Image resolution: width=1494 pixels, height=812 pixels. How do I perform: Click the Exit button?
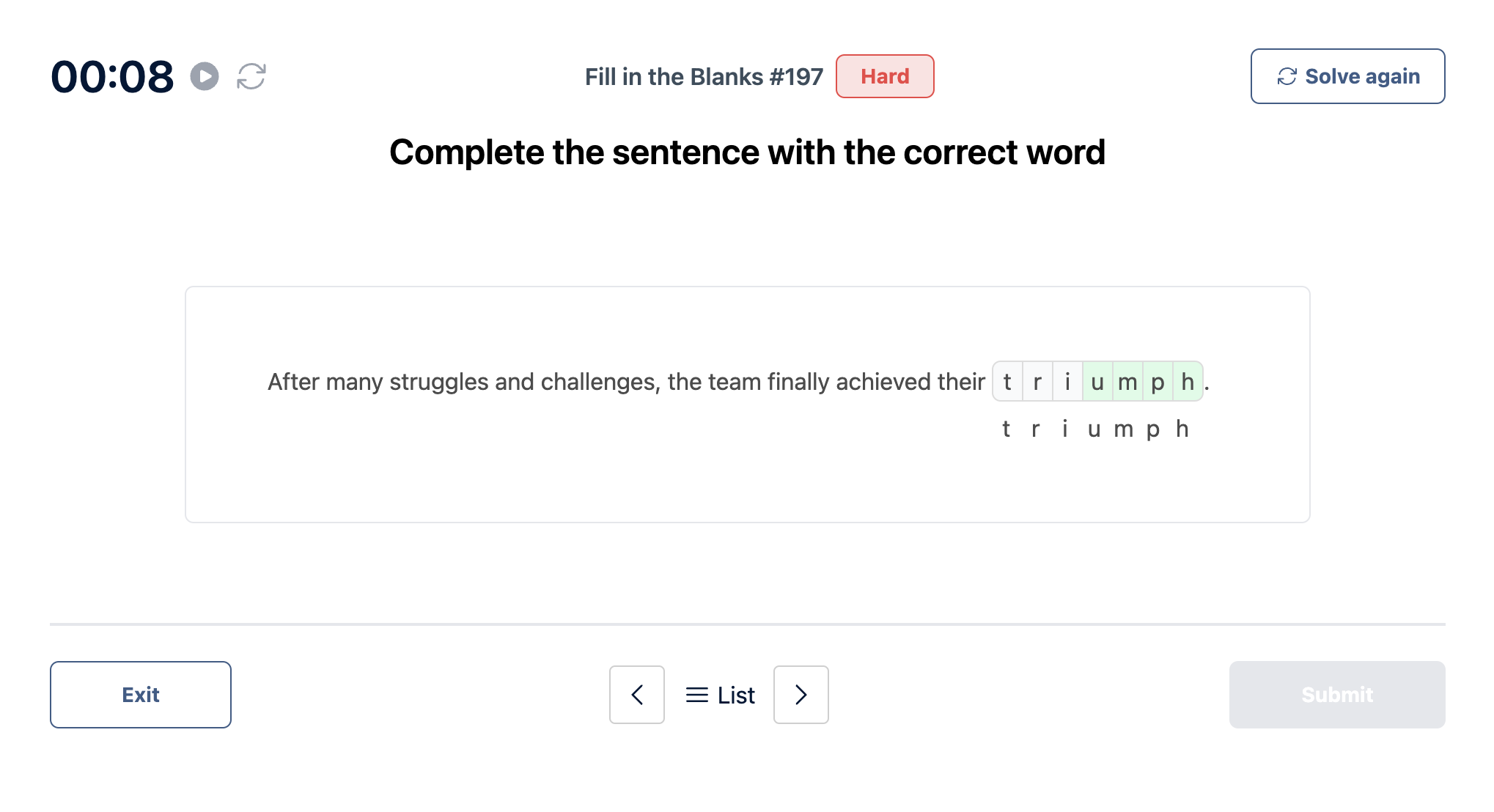tap(141, 694)
